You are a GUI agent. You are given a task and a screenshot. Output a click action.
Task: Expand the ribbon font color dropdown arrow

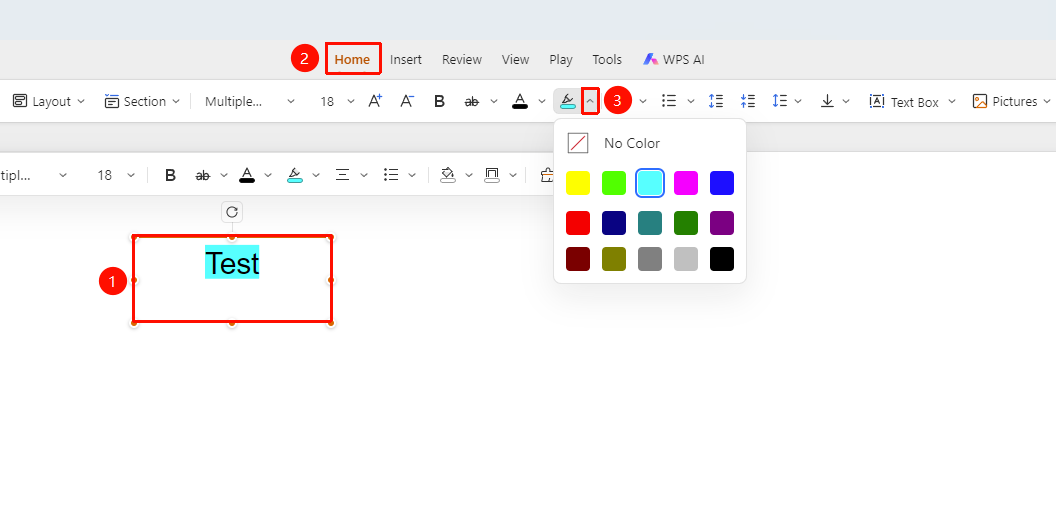pos(541,101)
